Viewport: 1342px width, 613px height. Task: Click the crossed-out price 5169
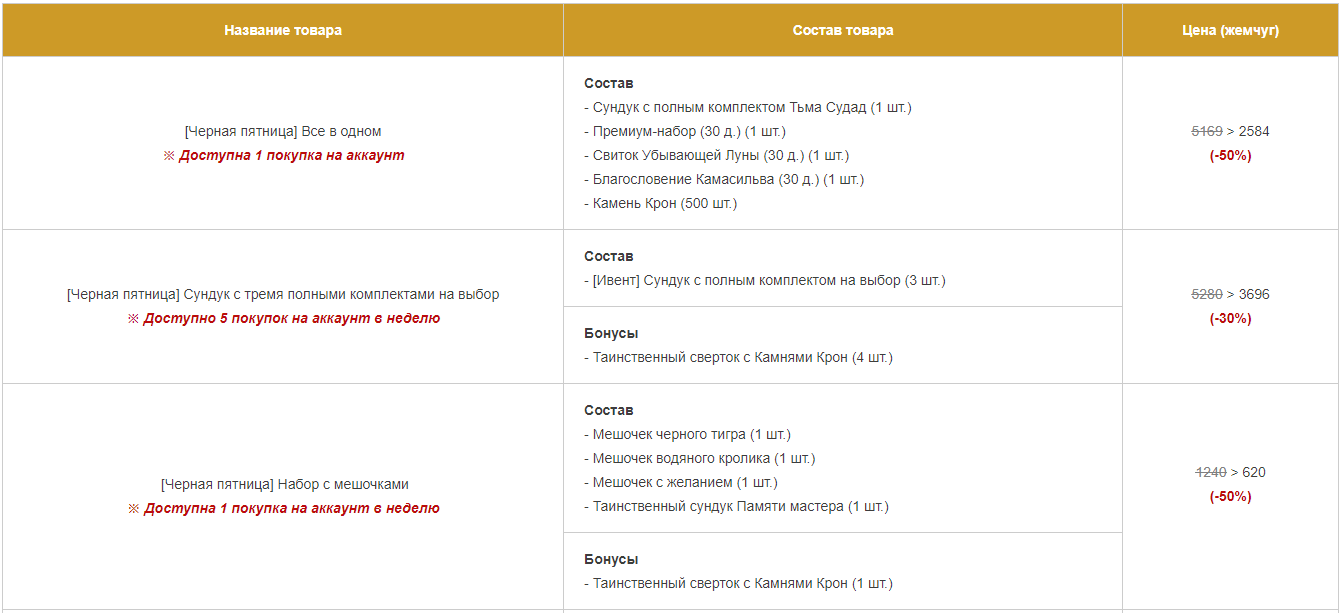1207,131
